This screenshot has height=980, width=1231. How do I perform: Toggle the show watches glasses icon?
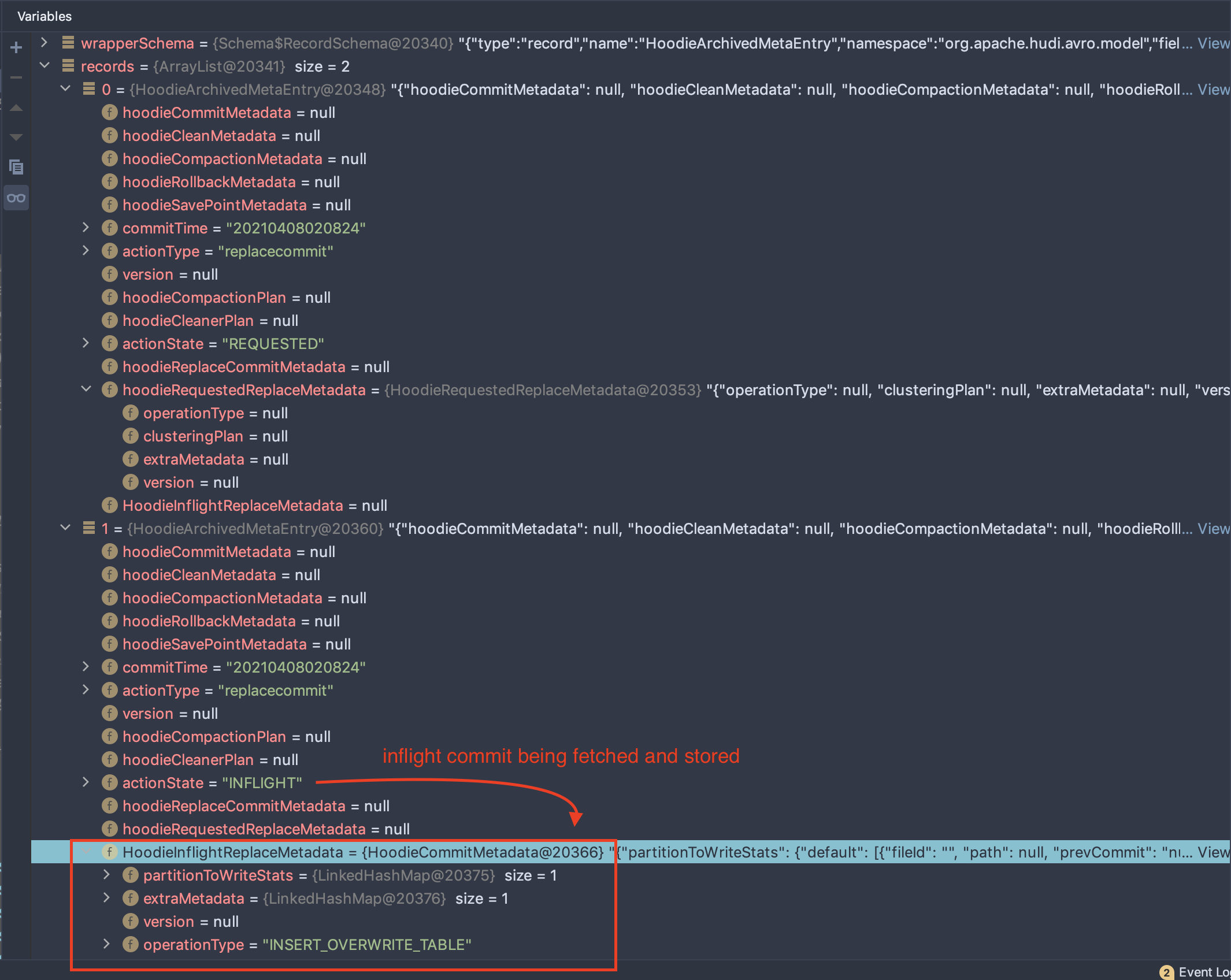[16, 198]
